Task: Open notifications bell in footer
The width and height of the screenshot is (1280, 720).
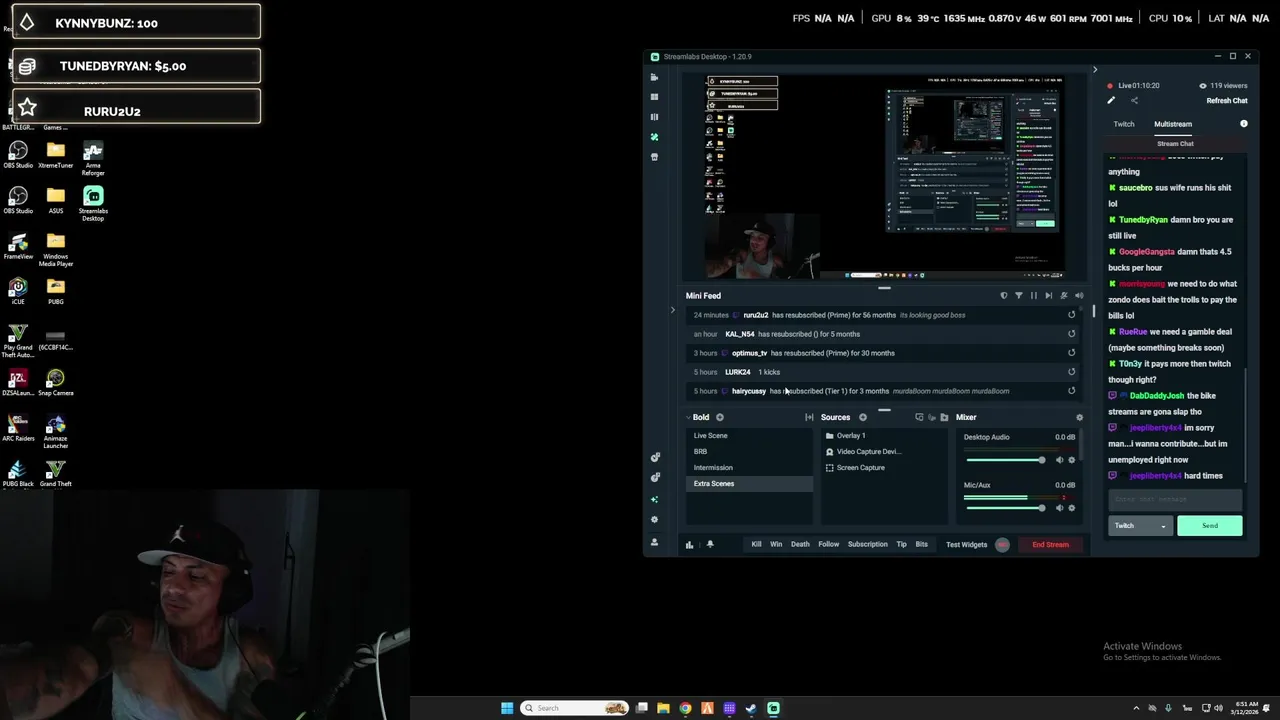Action: [x=710, y=545]
